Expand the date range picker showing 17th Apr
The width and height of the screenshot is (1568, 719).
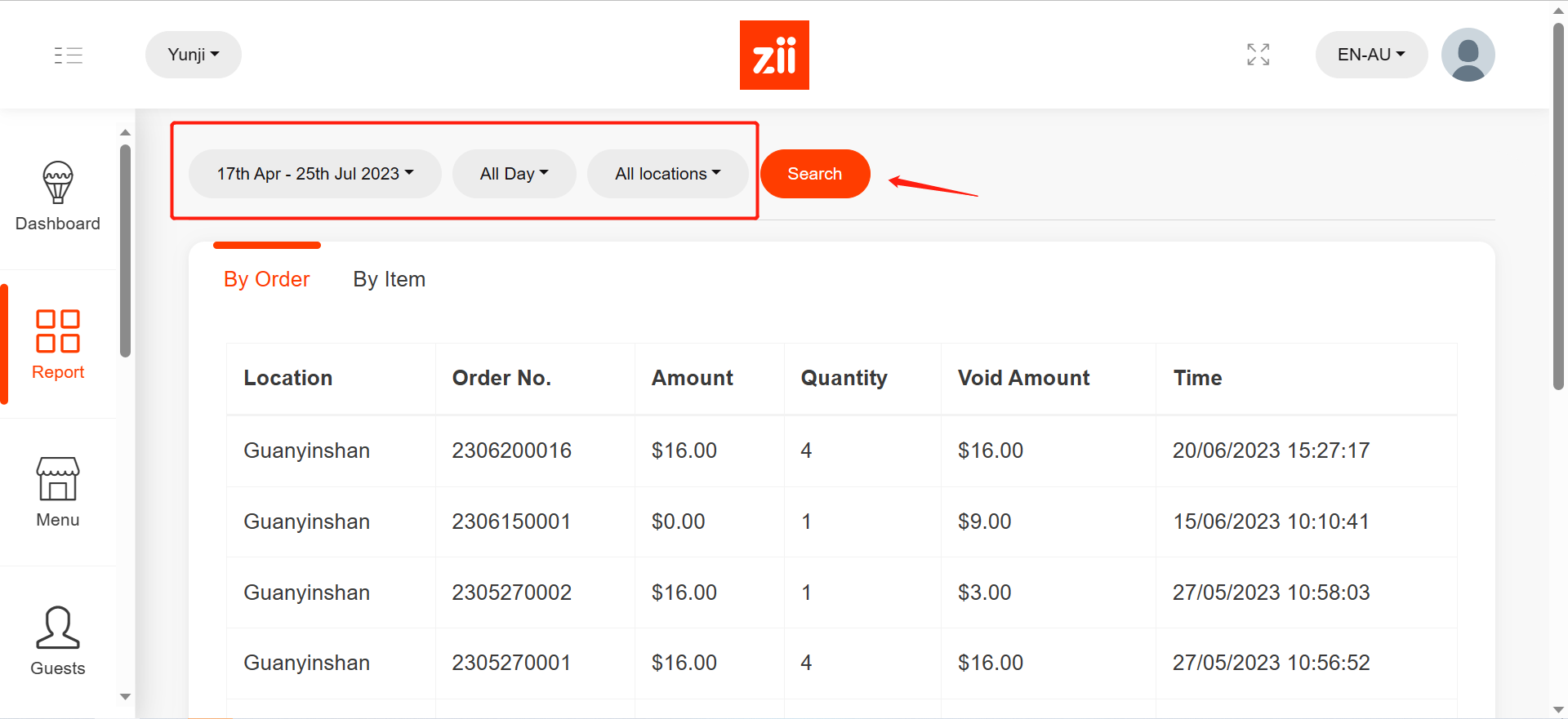(314, 173)
